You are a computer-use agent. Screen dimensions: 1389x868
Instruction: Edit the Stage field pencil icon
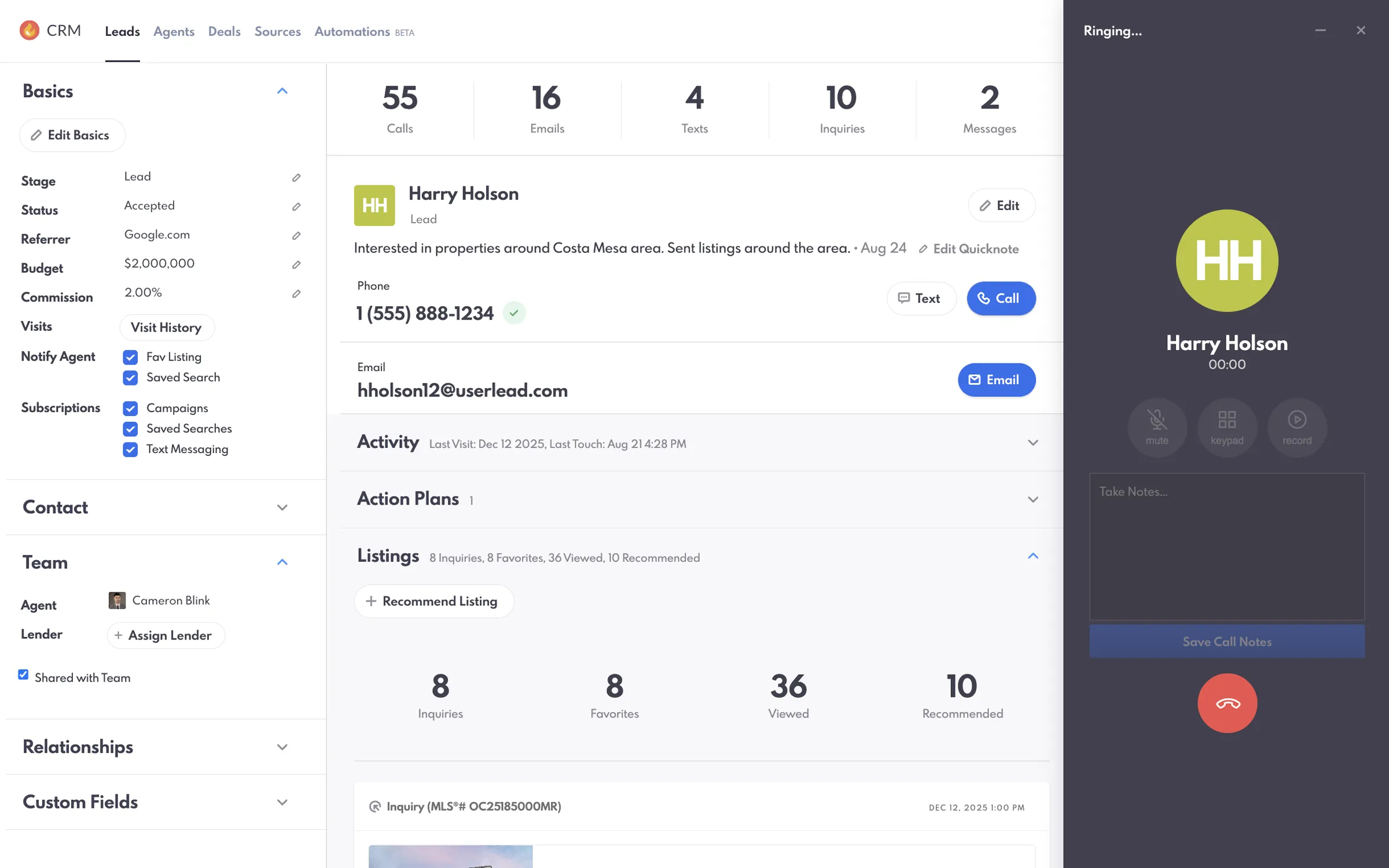(296, 178)
